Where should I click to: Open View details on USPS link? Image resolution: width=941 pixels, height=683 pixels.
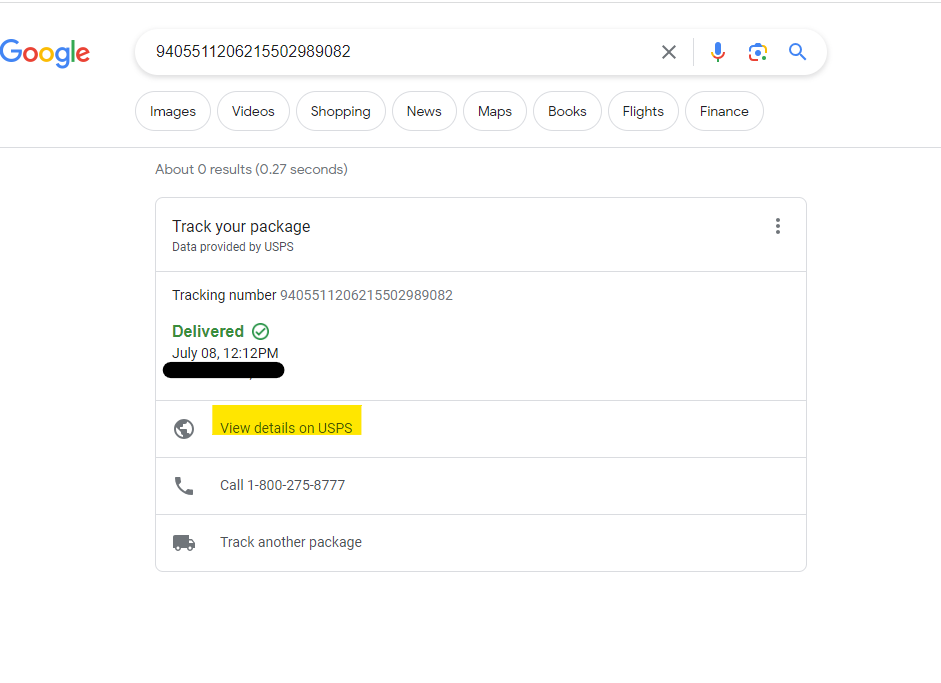286,428
